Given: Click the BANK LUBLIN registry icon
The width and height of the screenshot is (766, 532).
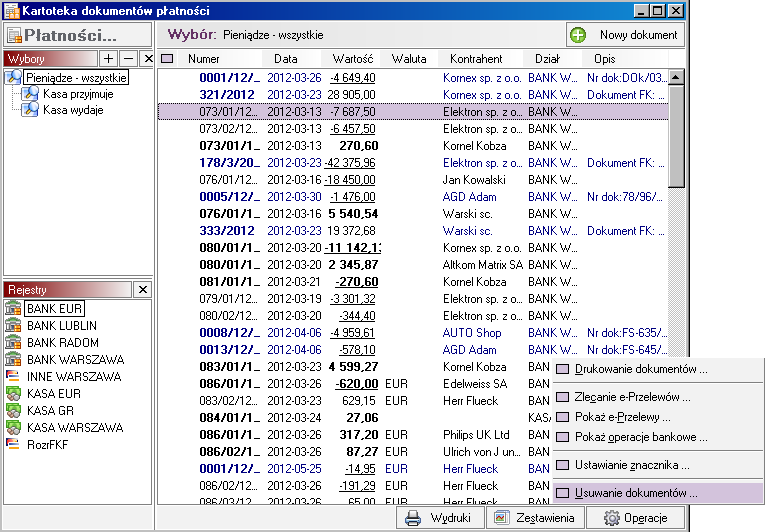Looking at the screenshot, I should (x=13, y=326).
